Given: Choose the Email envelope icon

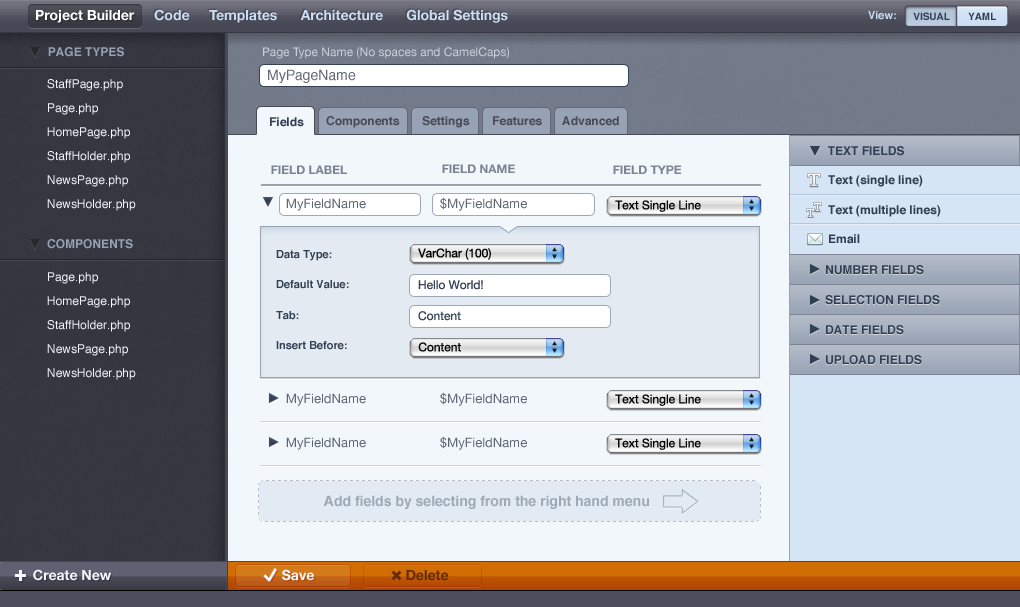Looking at the screenshot, I should pyautogui.click(x=814, y=239).
